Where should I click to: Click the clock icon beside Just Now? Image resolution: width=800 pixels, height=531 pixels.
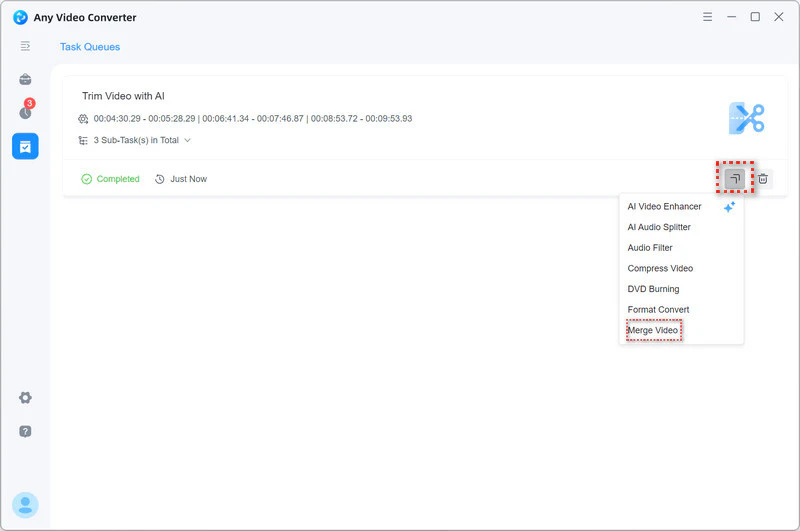[160, 179]
